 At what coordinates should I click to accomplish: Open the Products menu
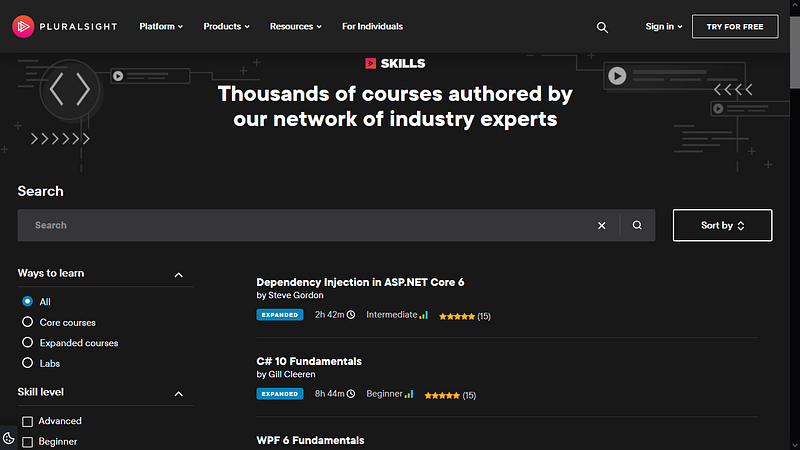coord(227,27)
